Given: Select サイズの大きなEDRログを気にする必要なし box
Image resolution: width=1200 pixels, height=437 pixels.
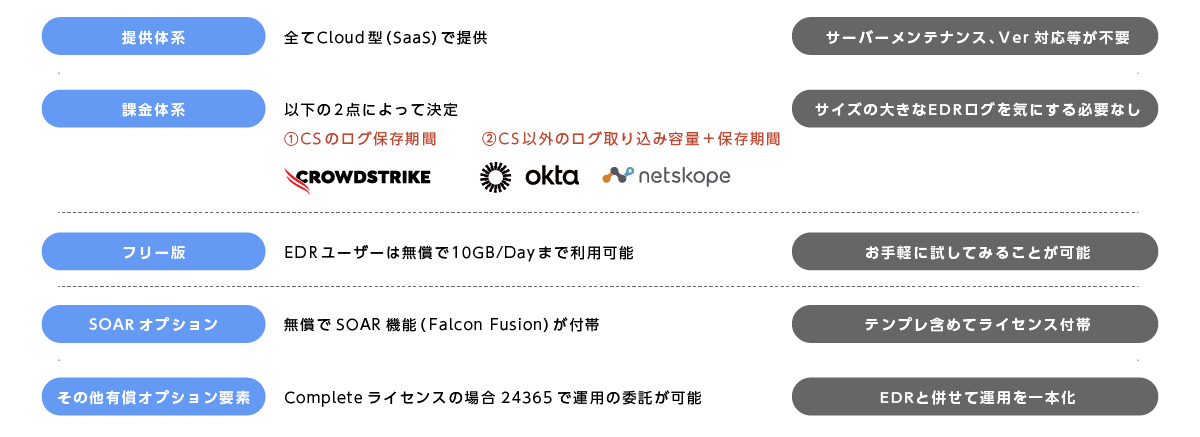Looking at the screenshot, I should (974, 109).
